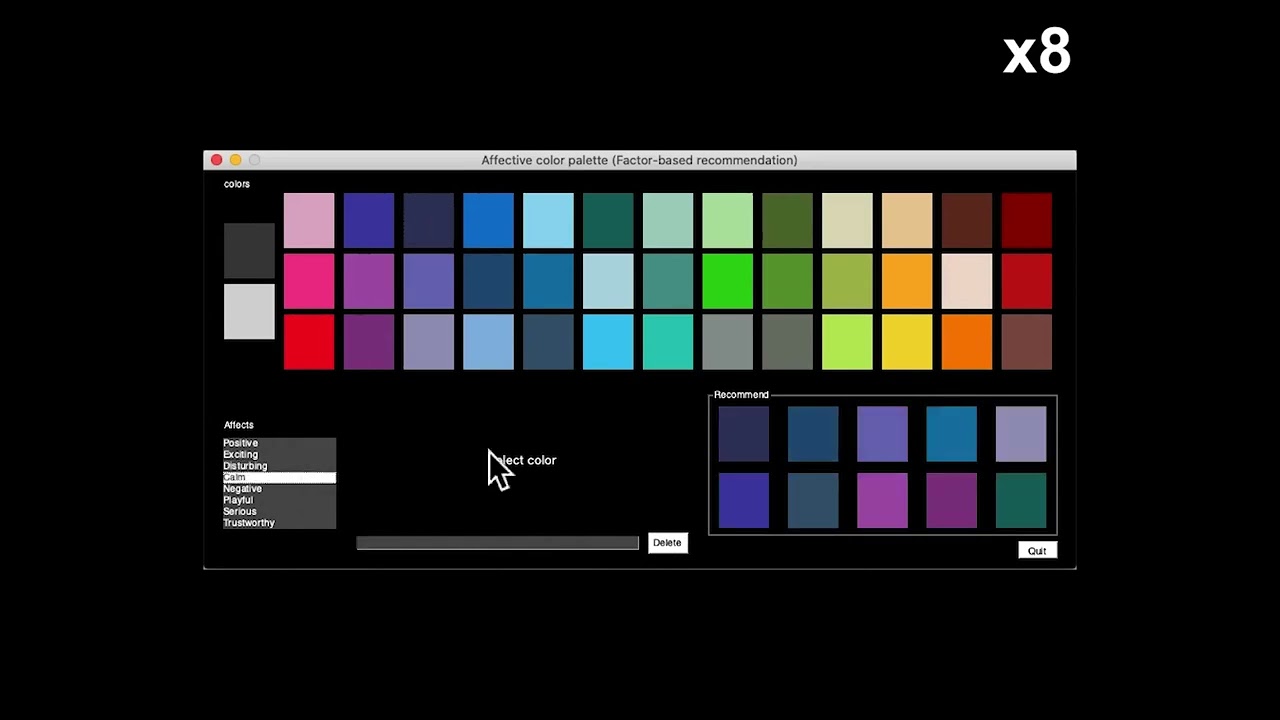Select the olive-lime swatch in middle row
This screenshot has width=1280, height=720.
tap(847, 281)
